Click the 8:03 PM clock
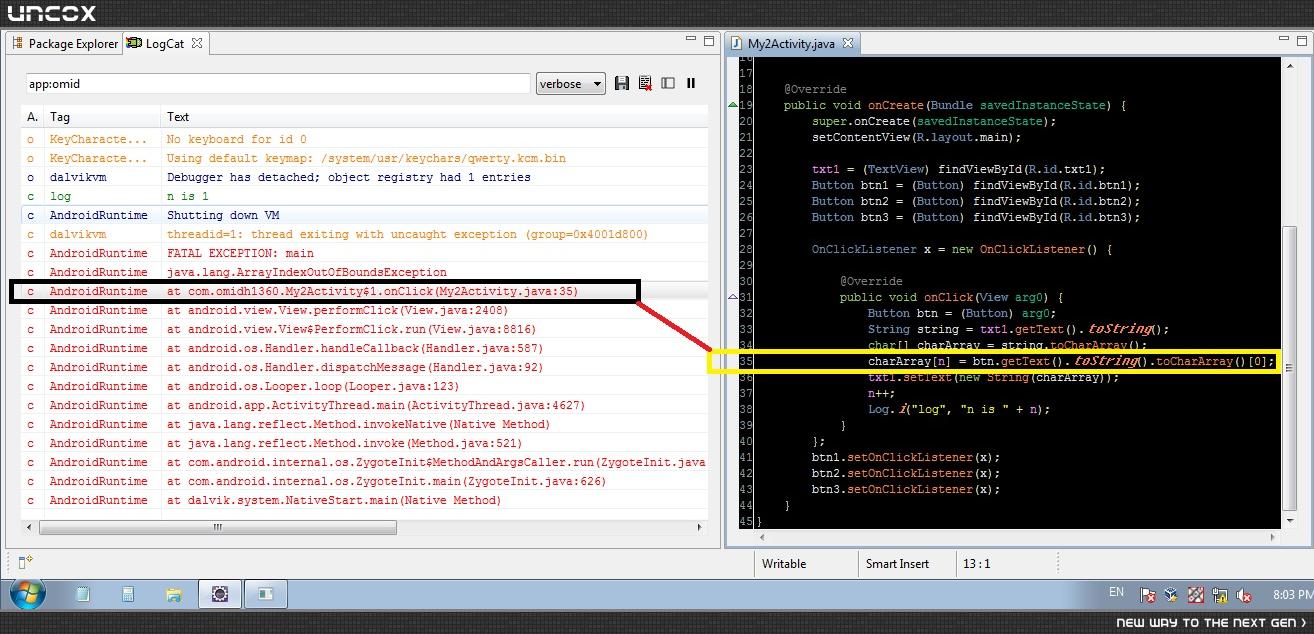The width and height of the screenshot is (1314, 634). point(1293,595)
